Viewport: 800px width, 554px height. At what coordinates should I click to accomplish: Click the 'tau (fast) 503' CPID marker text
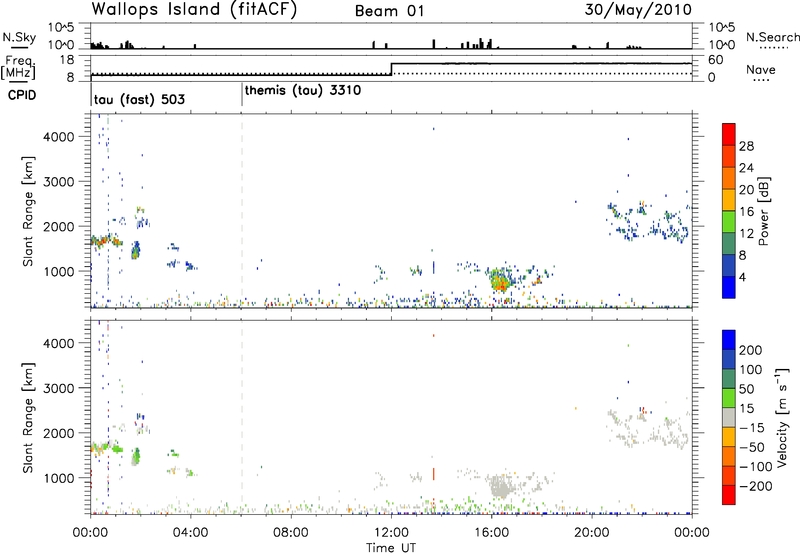click(x=139, y=99)
